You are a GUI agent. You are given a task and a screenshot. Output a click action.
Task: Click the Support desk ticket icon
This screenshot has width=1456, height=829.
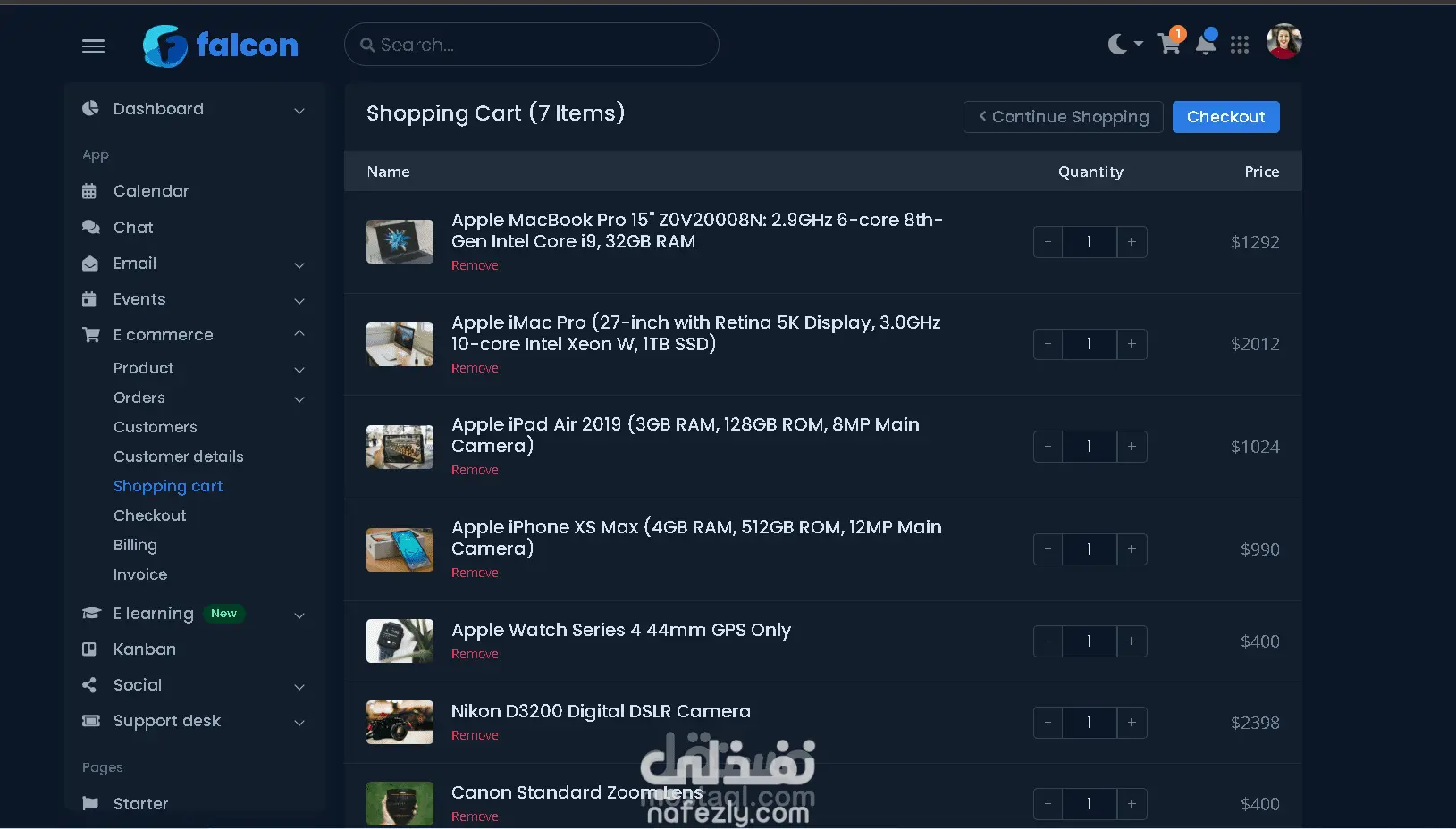pos(91,721)
